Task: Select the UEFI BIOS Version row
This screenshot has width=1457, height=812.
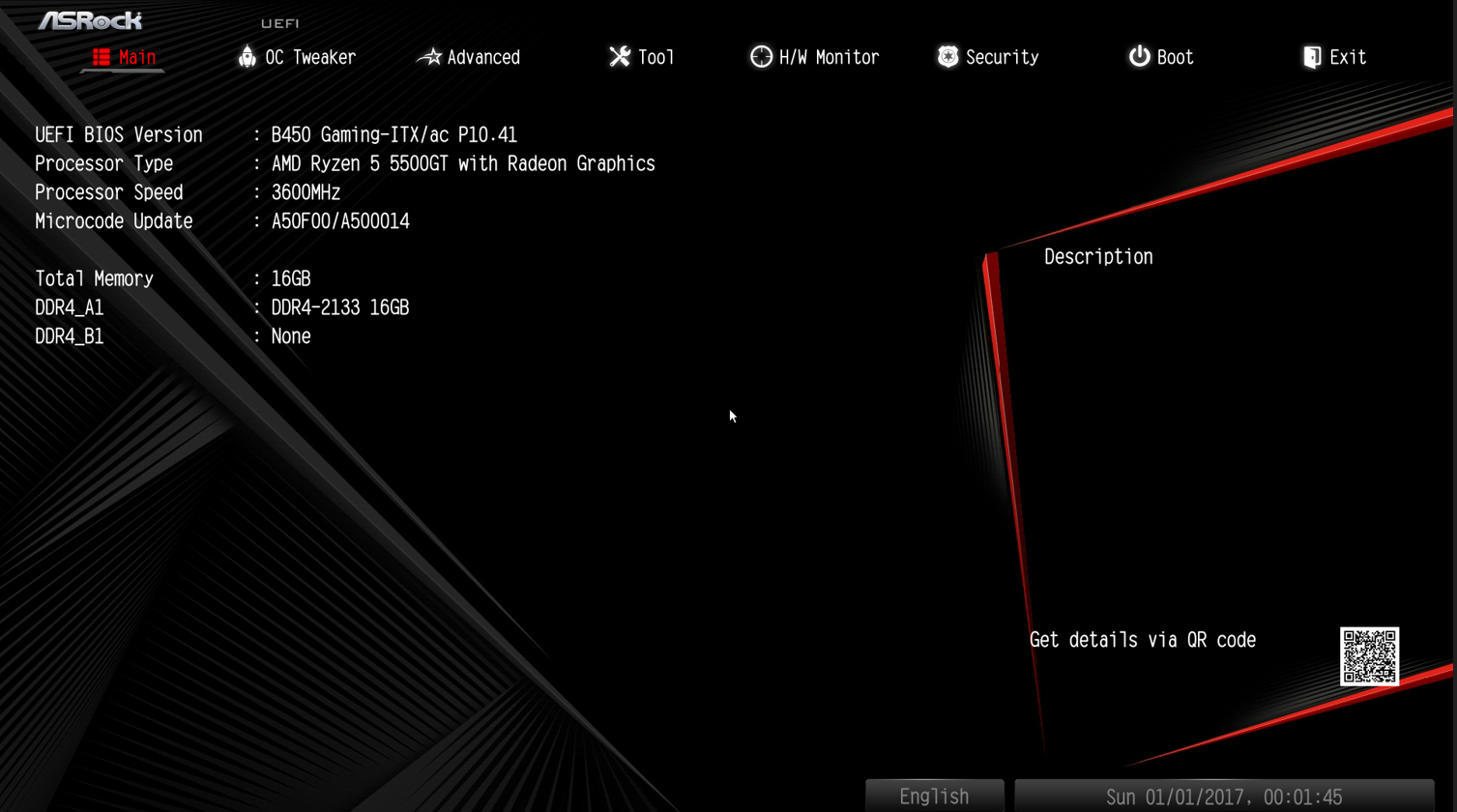Action: tap(277, 134)
